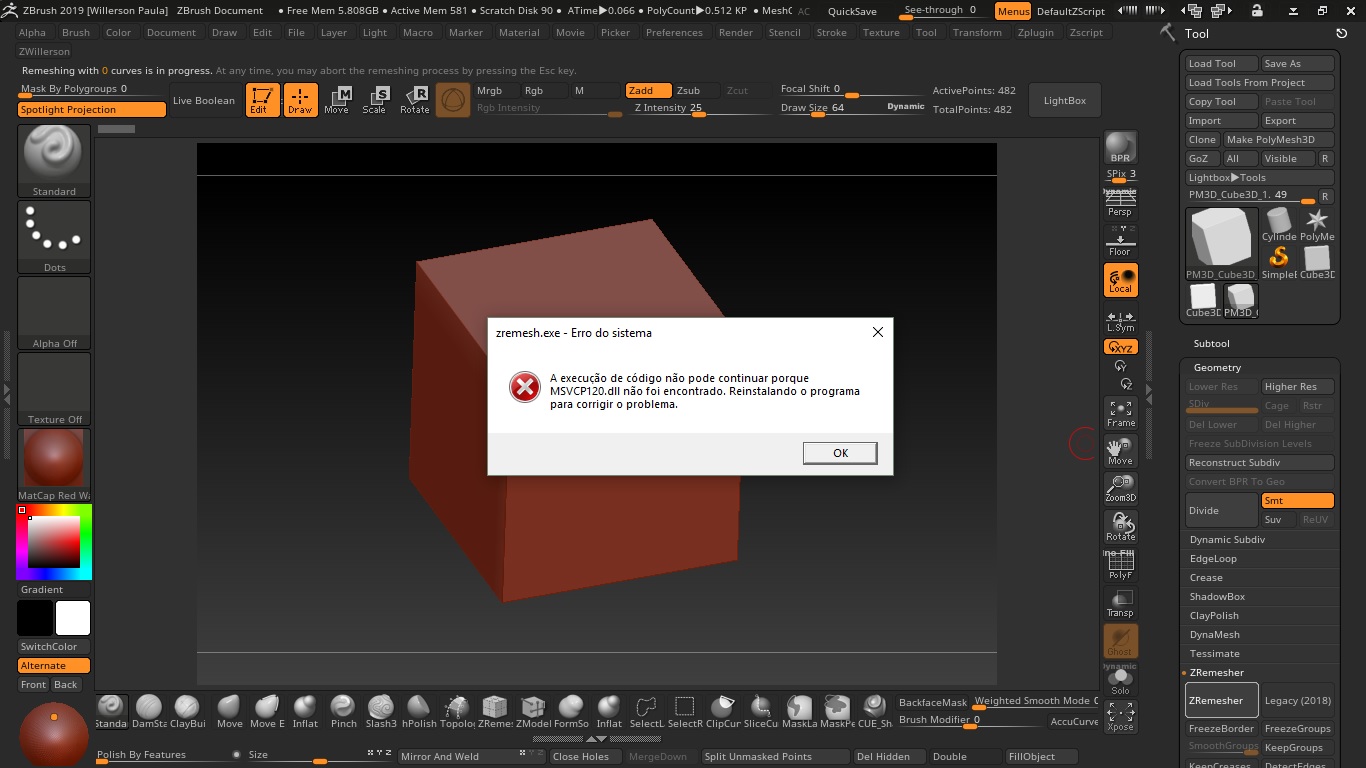Expand the Subtool section
Screen dimensions: 1366x768
[1211, 343]
